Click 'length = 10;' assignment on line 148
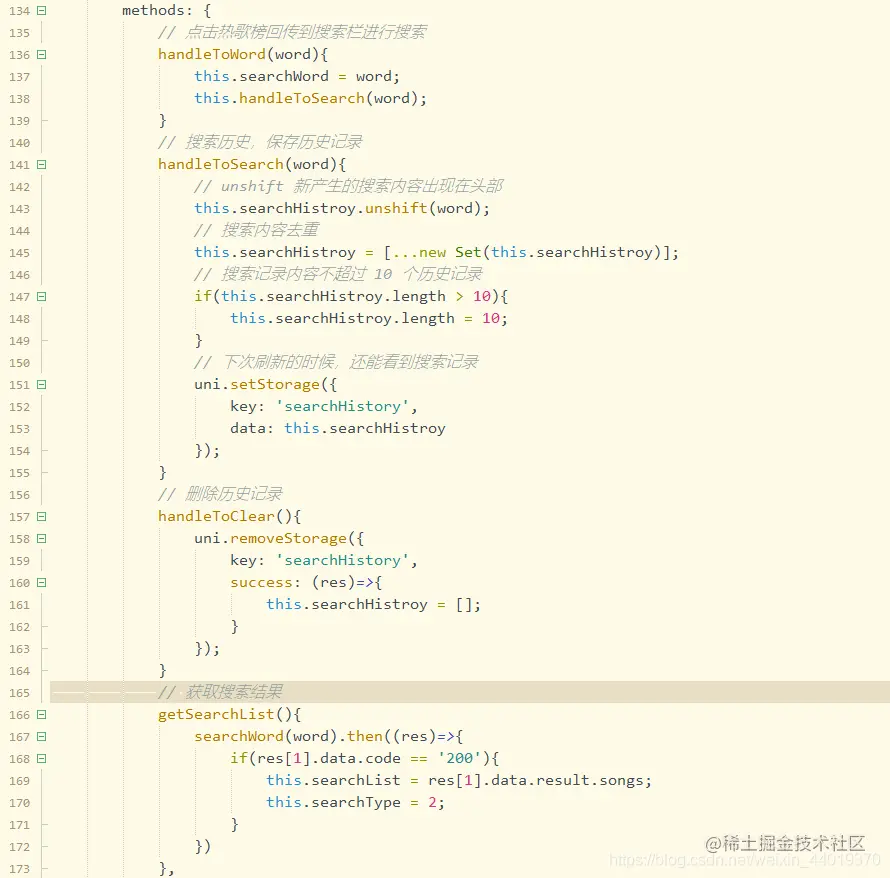Viewport: 890px width, 878px height. (x=454, y=318)
